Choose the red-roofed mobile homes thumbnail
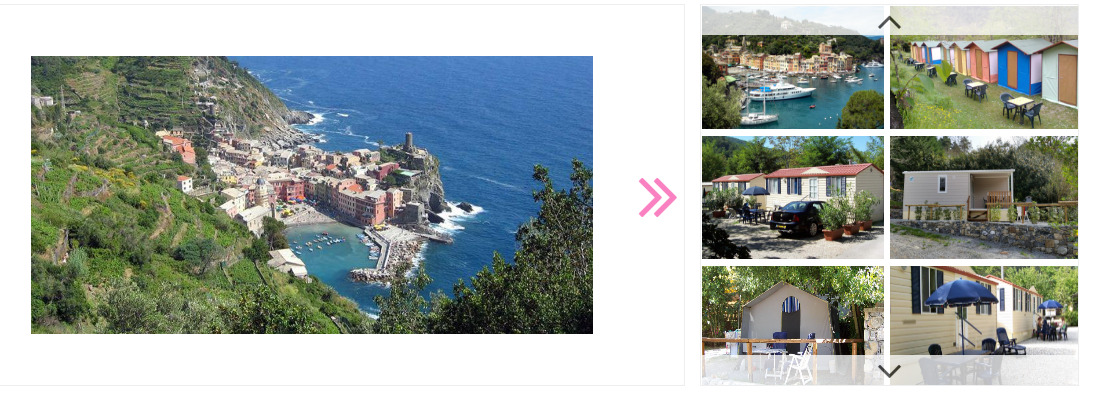This screenshot has width=1111, height=406. coord(793,198)
